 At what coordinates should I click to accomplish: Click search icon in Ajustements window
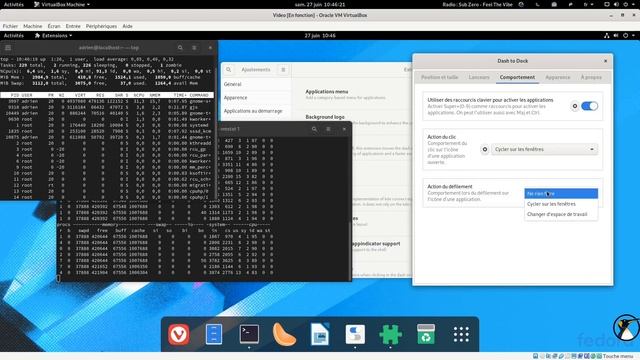coord(229,70)
